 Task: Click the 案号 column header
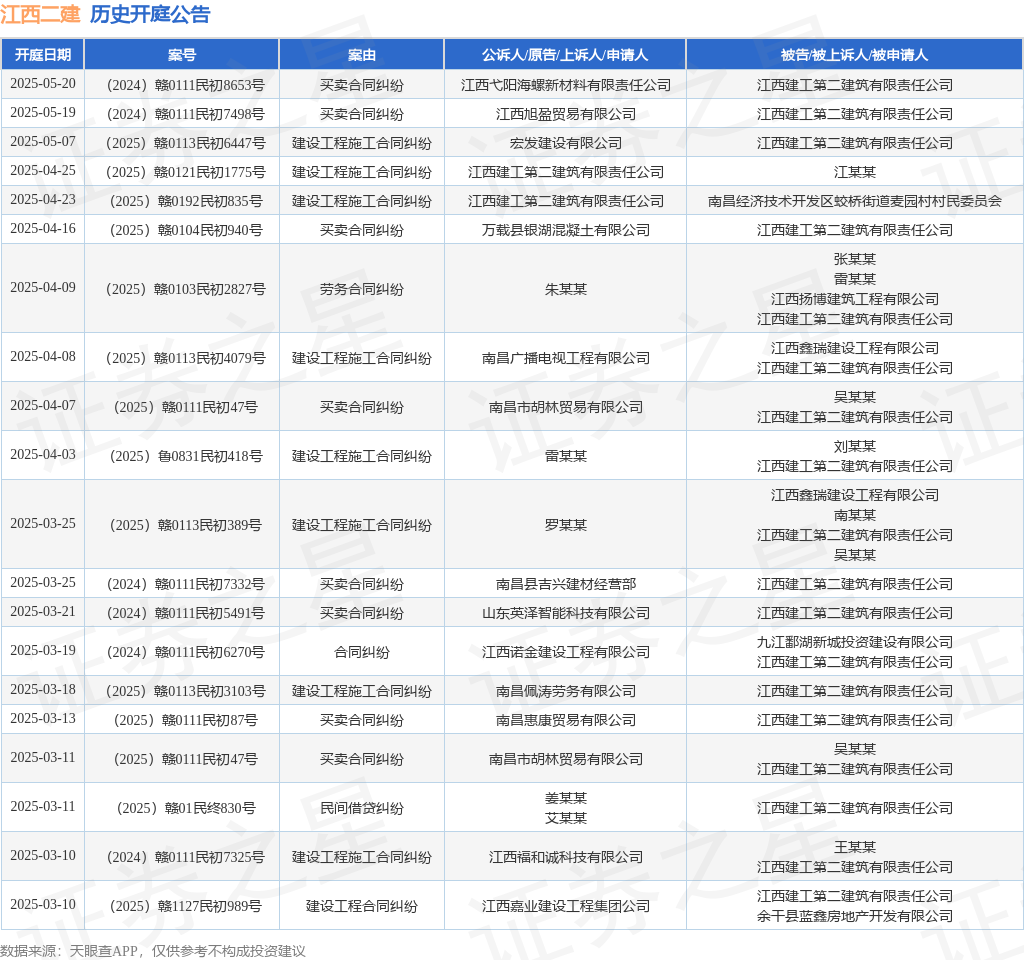pyautogui.click(x=182, y=55)
